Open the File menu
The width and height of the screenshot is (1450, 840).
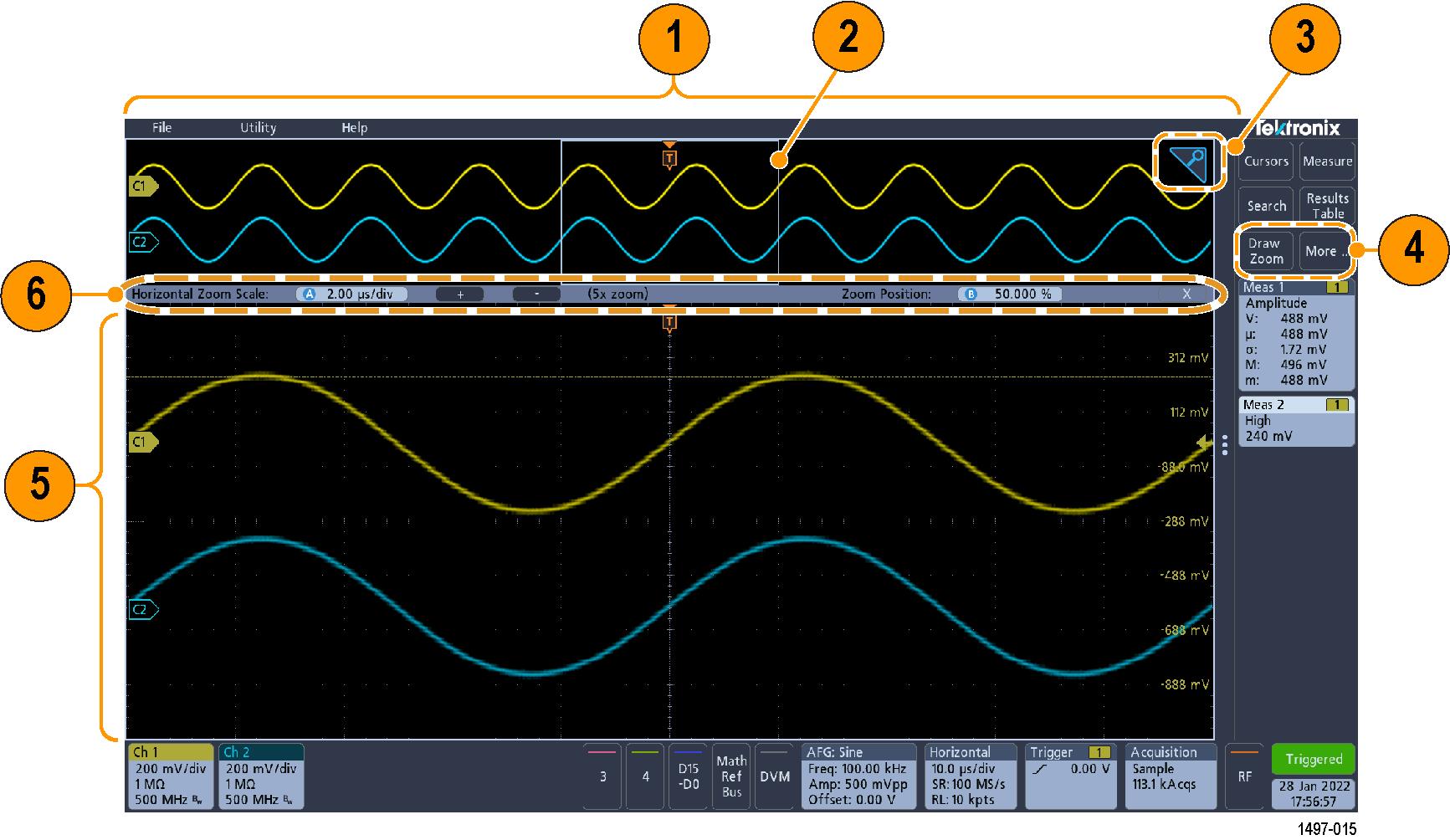tap(161, 128)
